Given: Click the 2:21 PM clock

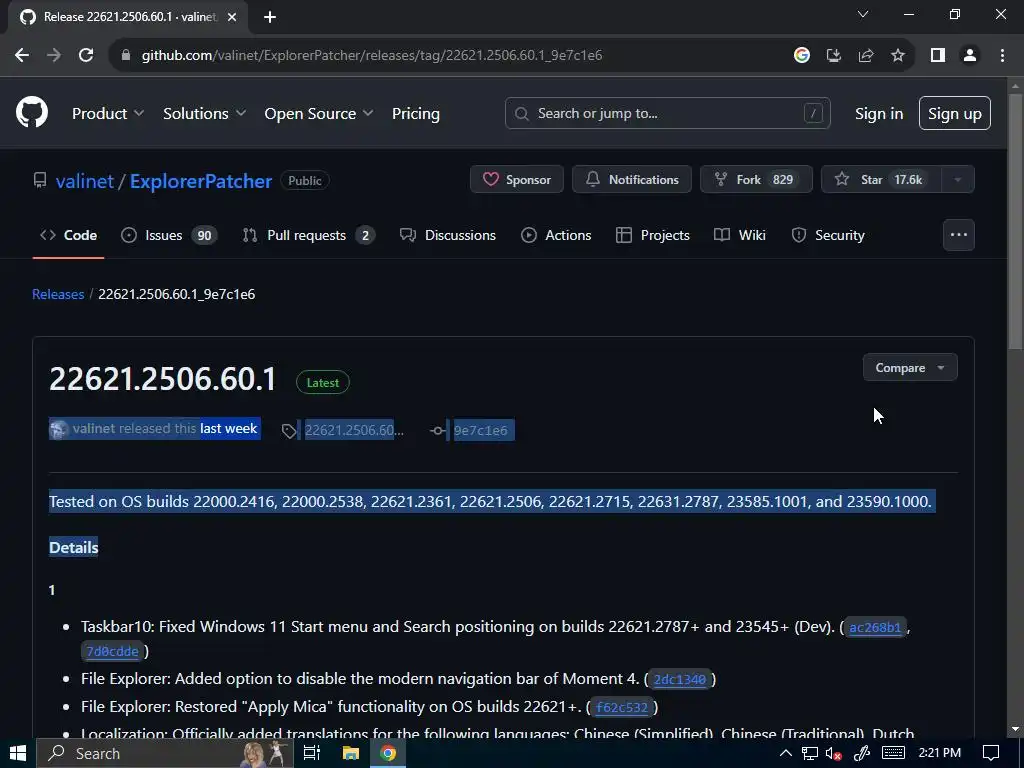Looking at the screenshot, I should (940, 754).
